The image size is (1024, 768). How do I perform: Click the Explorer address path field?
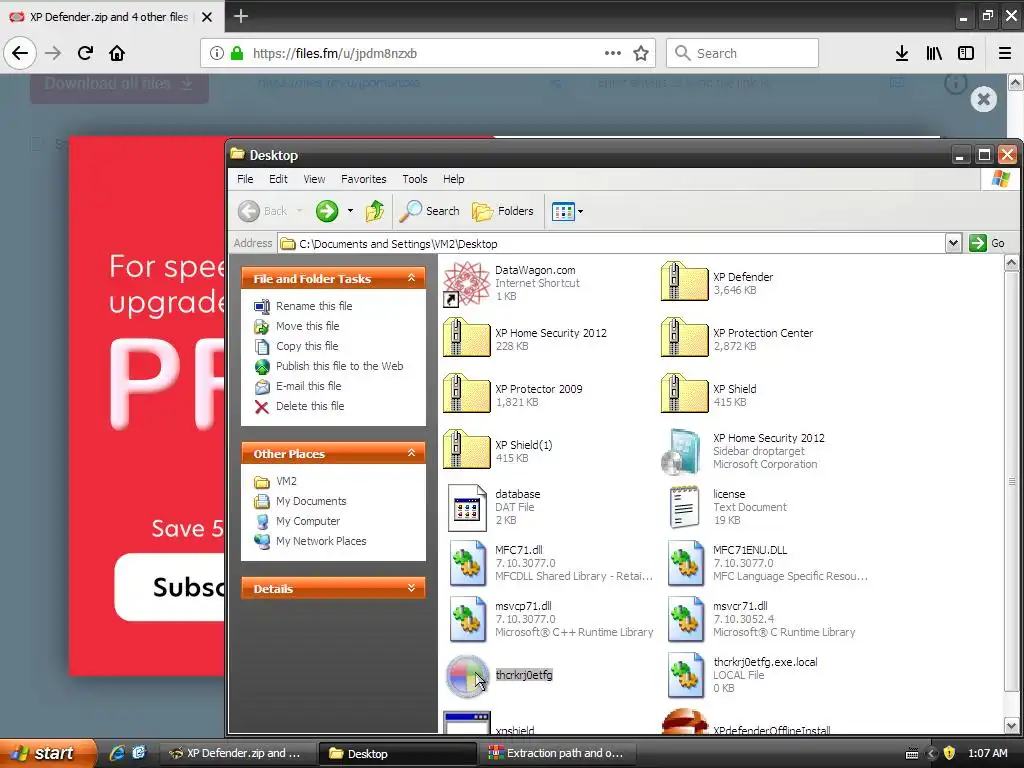tap(611, 244)
